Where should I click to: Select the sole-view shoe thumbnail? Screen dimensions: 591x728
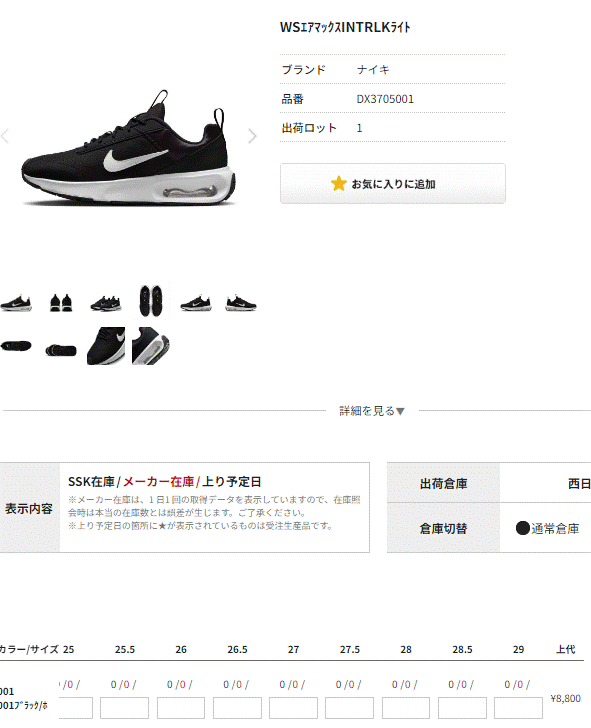pyautogui.click(x=61, y=350)
